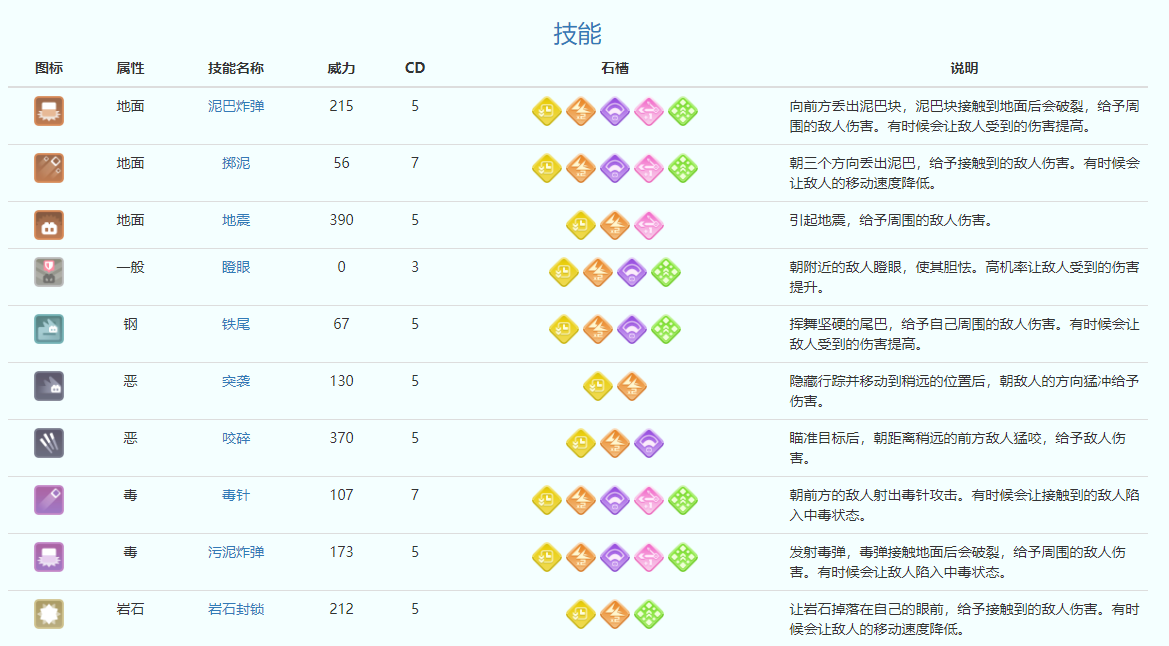This screenshot has width=1169, height=646.
Task: Click the orange stone in 突袭 row
Action: (x=632, y=386)
